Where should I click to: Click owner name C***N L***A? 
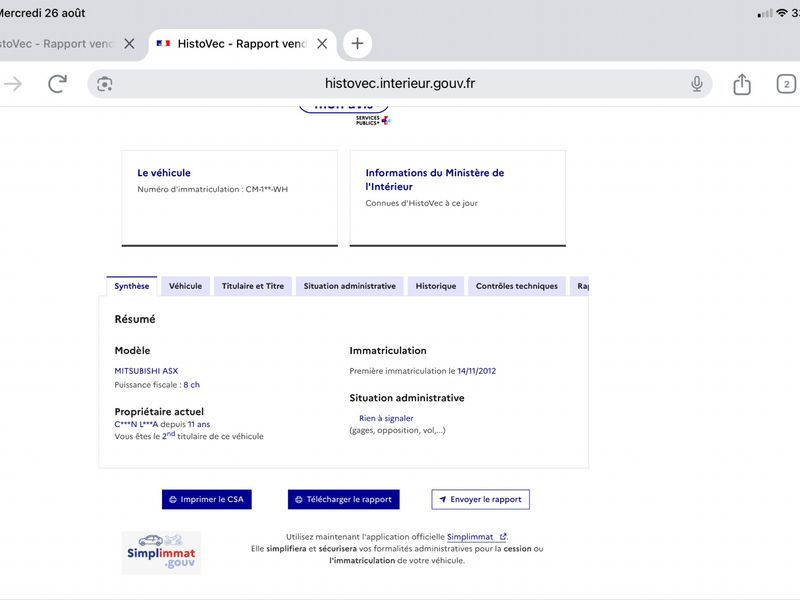tap(136, 424)
